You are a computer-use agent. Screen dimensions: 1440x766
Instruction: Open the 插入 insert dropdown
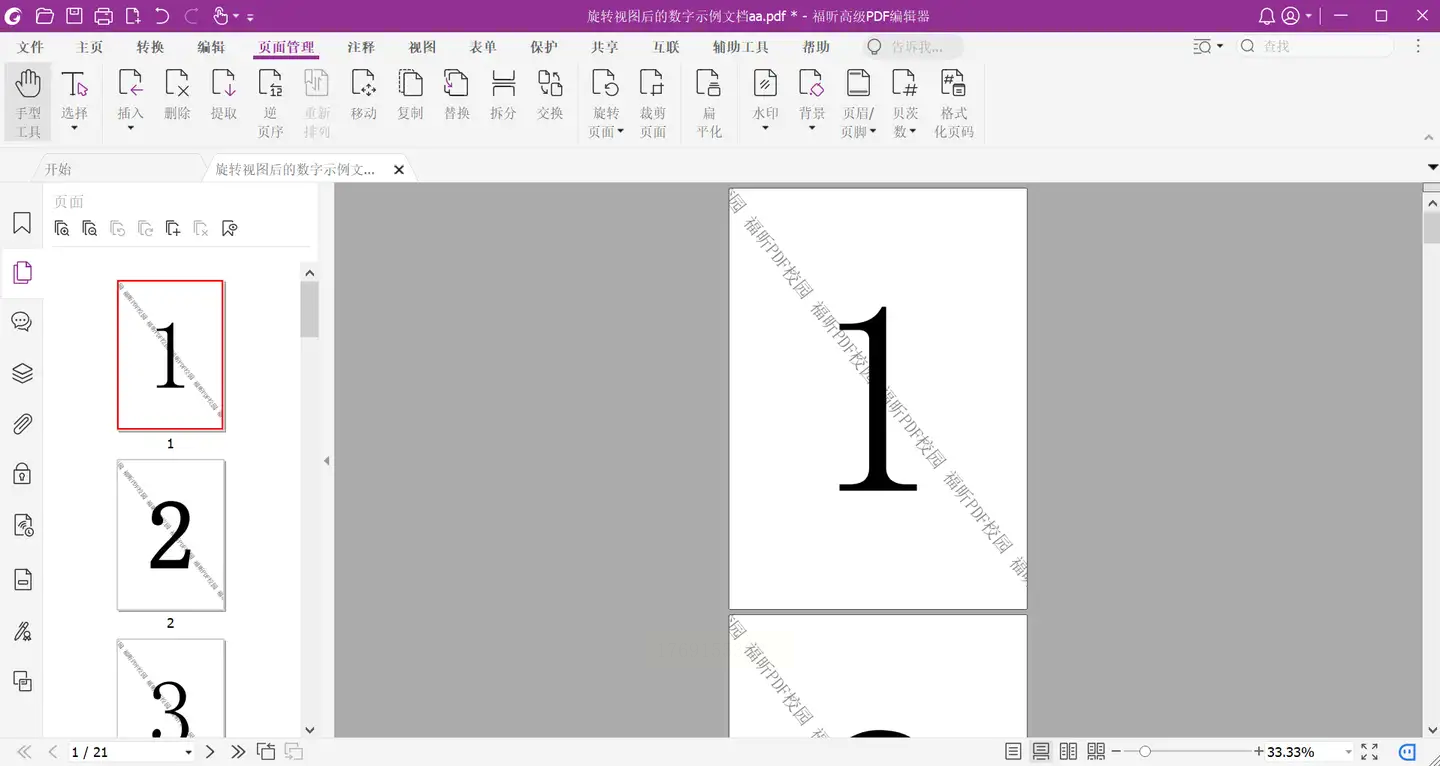point(131,128)
